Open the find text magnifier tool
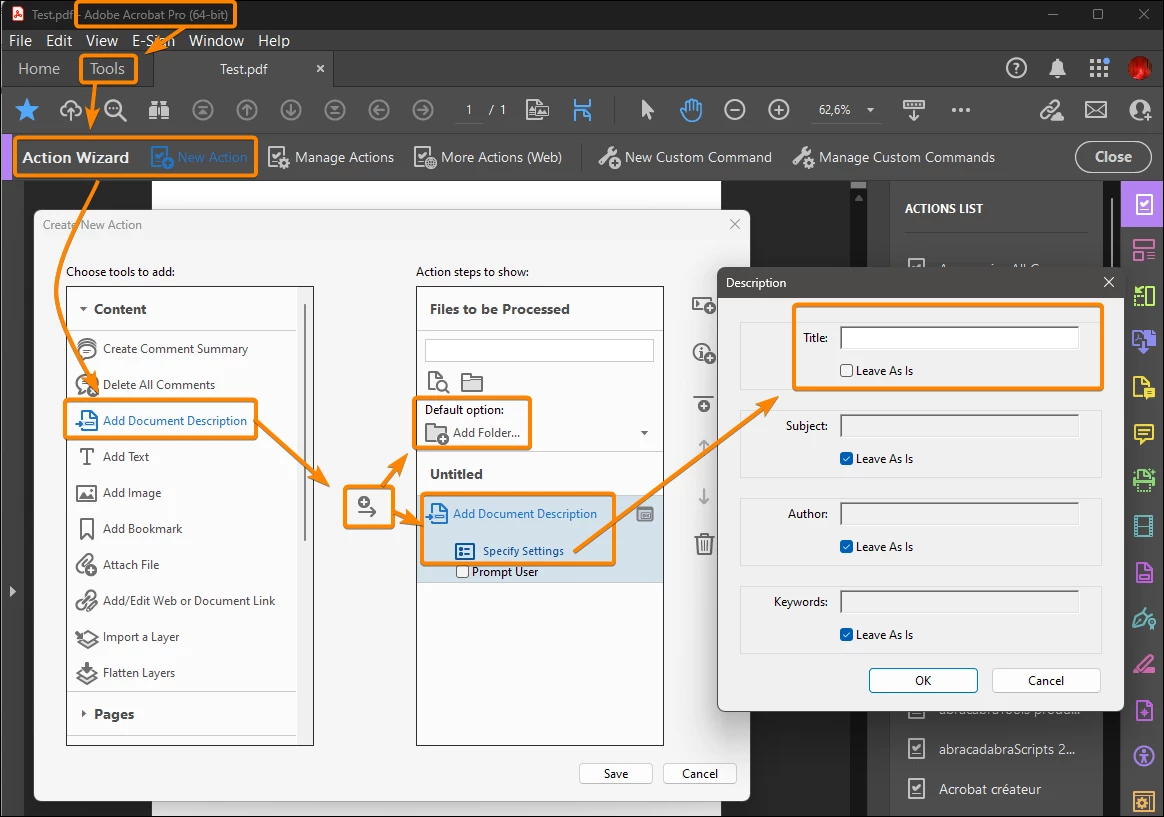 (x=115, y=111)
